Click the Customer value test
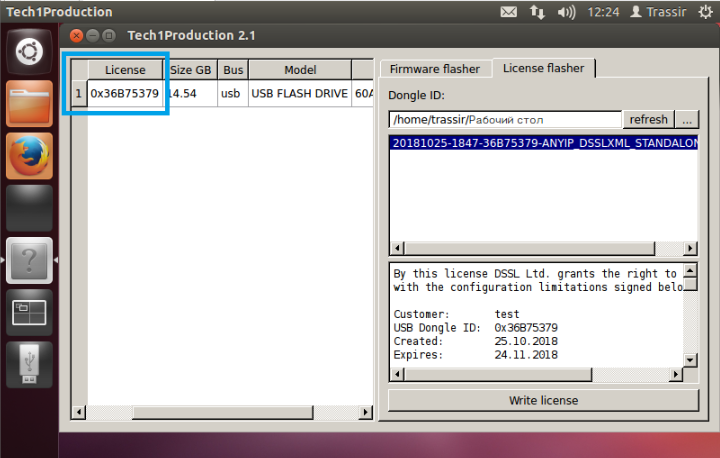 507,314
